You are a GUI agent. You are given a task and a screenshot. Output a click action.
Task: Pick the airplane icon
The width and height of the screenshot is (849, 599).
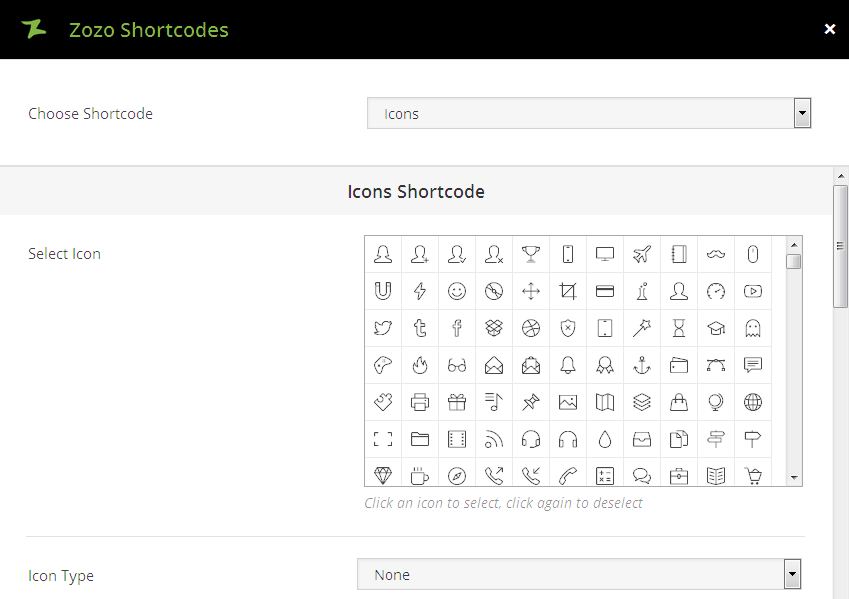point(642,254)
